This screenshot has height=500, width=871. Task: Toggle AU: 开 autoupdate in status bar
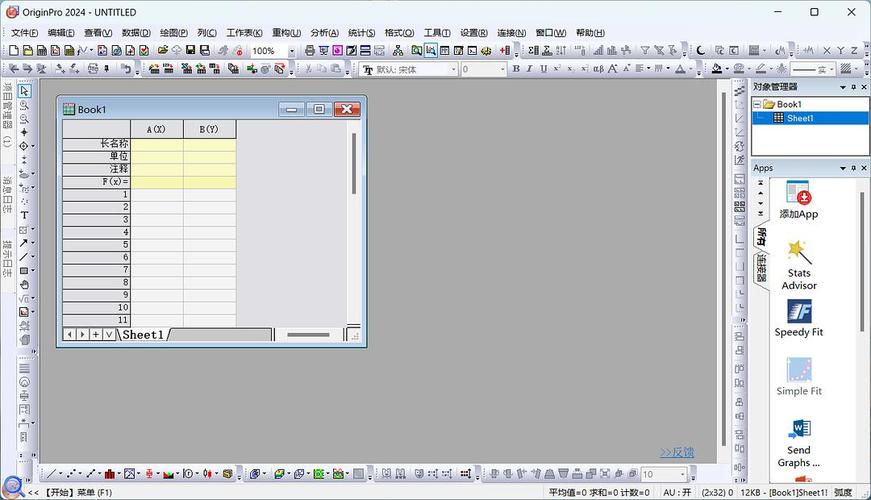[677, 492]
